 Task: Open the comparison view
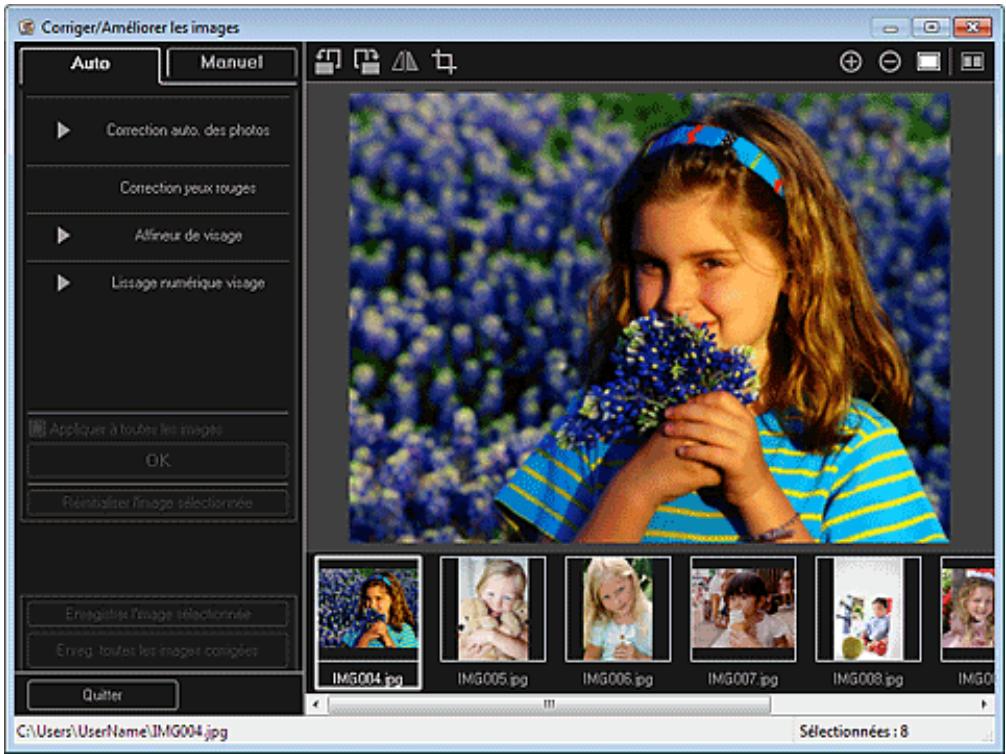974,62
